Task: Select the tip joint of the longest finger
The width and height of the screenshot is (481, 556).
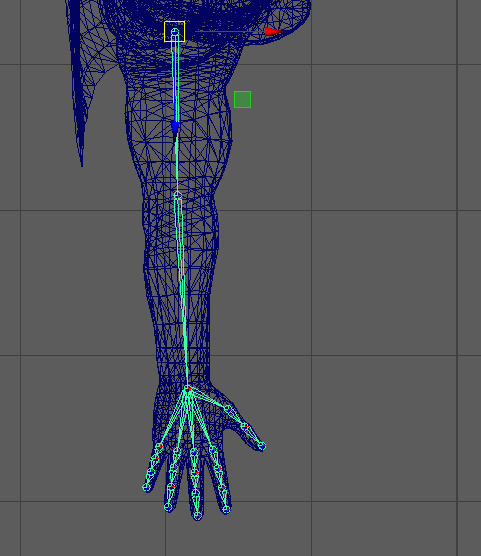Action: click(x=198, y=516)
